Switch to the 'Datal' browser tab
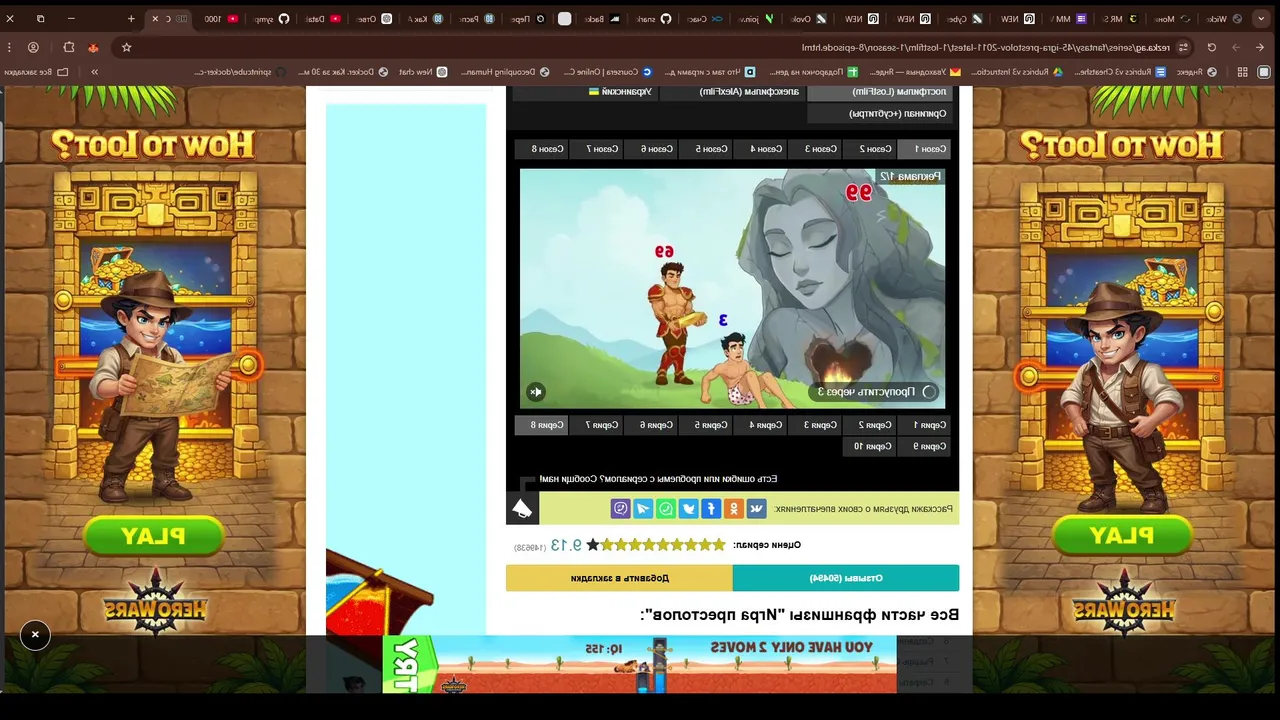The width and height of the screenshot is (1280, 720). click(x=322, y=18)
